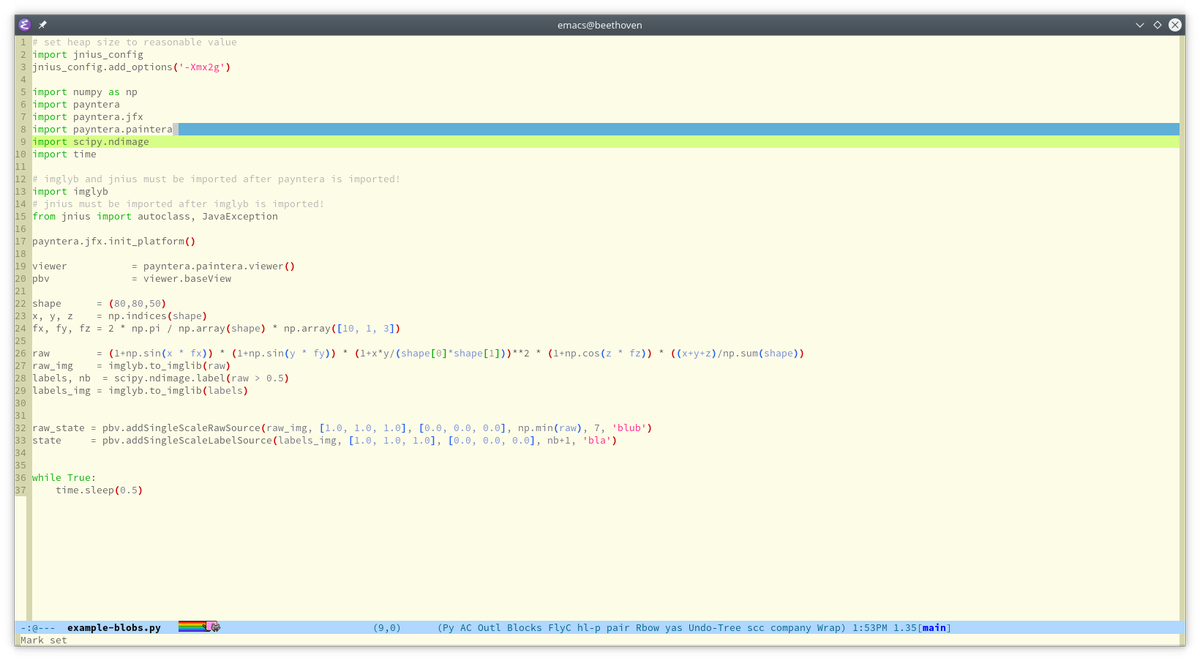Click the minimize chevron in the title bar
Image resolution: width=1200 pixels, height=661 pixels.
click(1139, 25)
